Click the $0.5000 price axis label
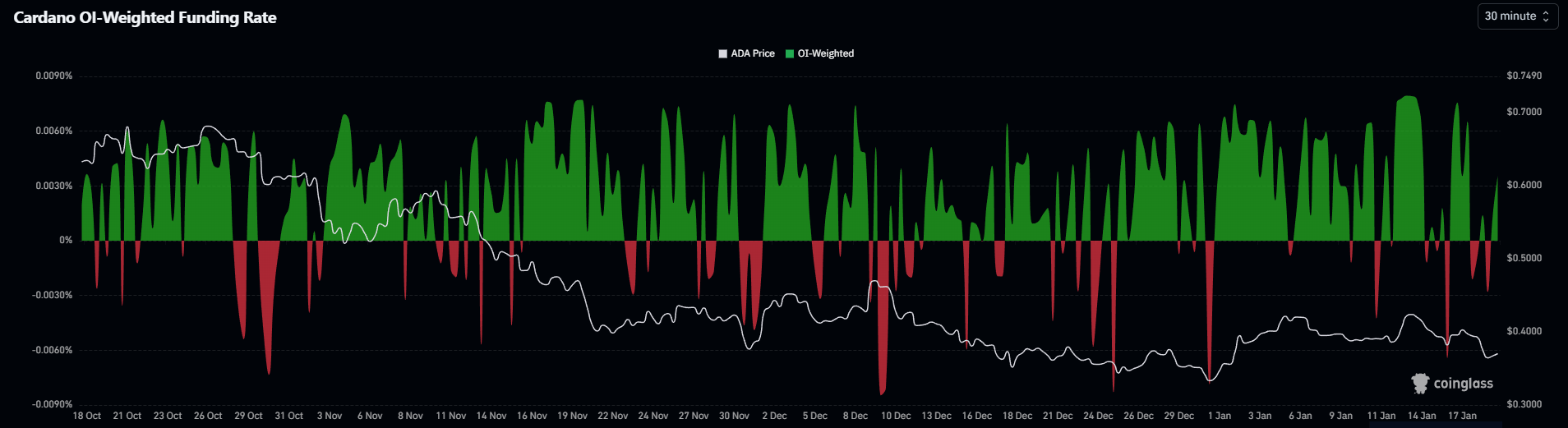The height and width of the screenshot is (428, 1568). 1524,258
